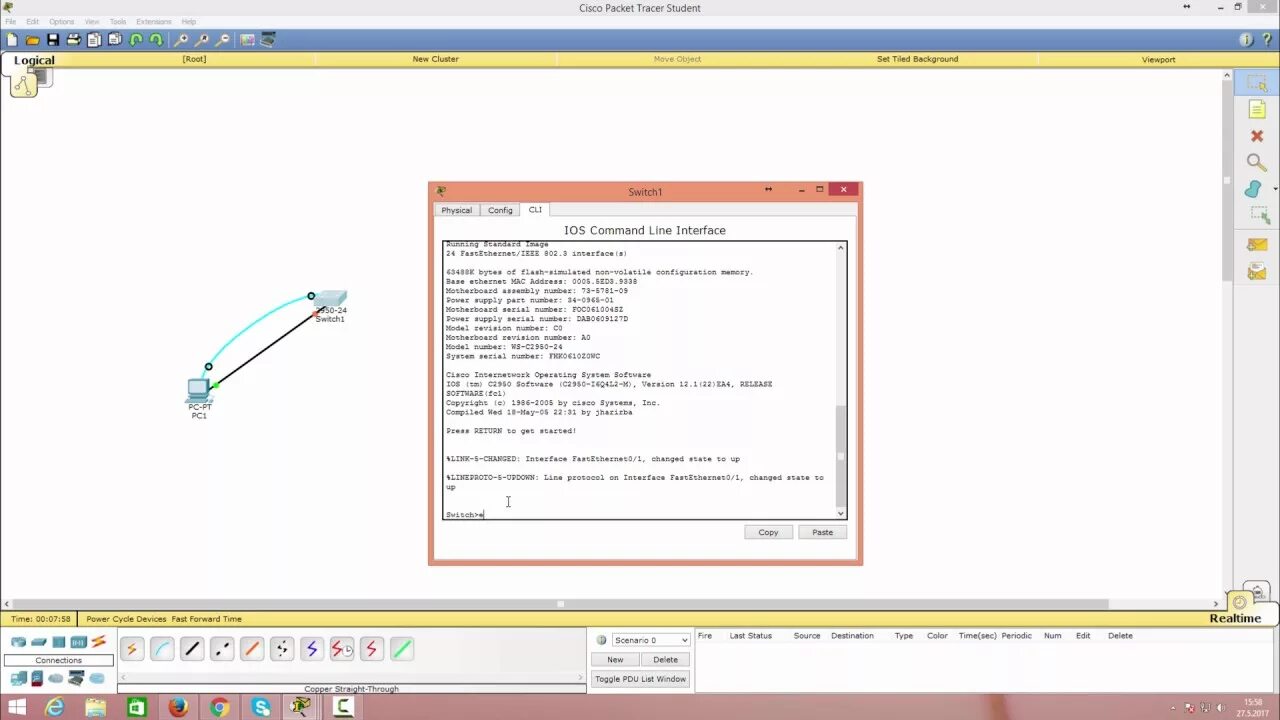Click the CLI terminal scrollbar thumb
The height and width of the screenshot is (720, 1280).
(840, 455)
